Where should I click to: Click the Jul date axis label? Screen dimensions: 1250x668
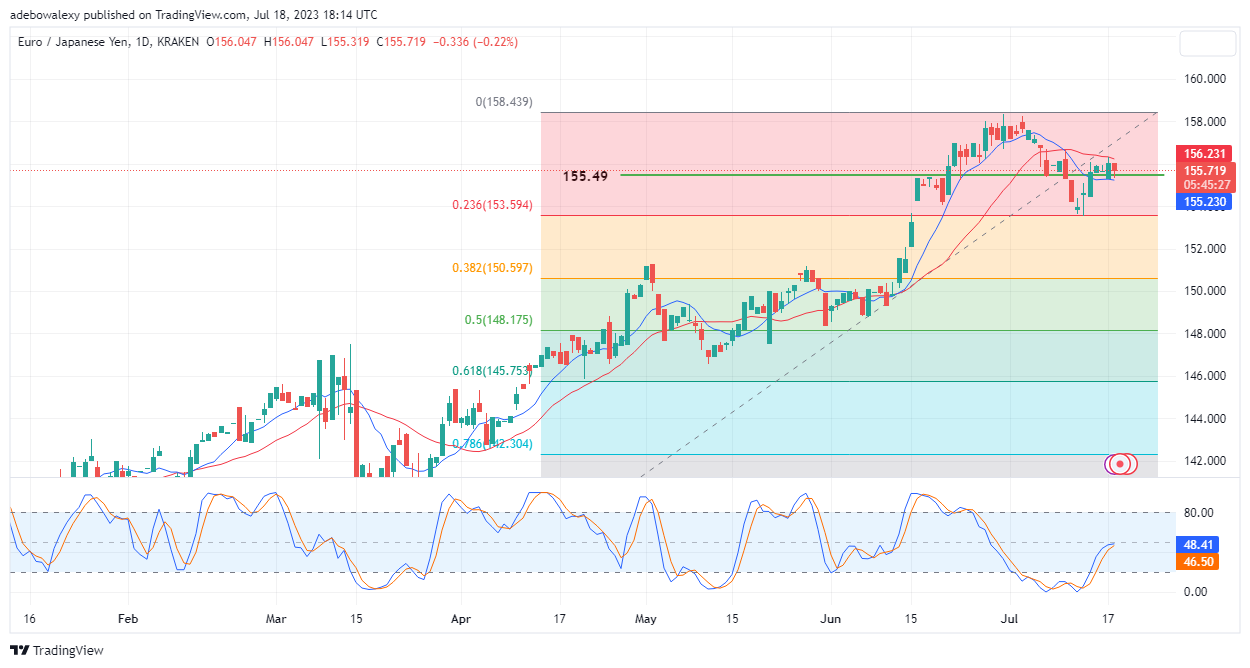(x=1008, y=619)
